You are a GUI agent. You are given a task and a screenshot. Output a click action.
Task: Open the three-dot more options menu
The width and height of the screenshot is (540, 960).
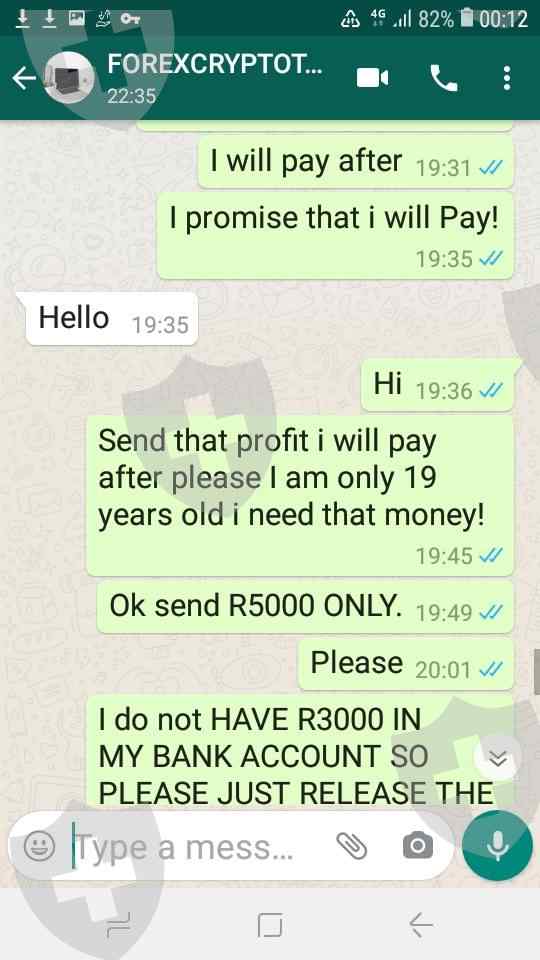point(506,78)
